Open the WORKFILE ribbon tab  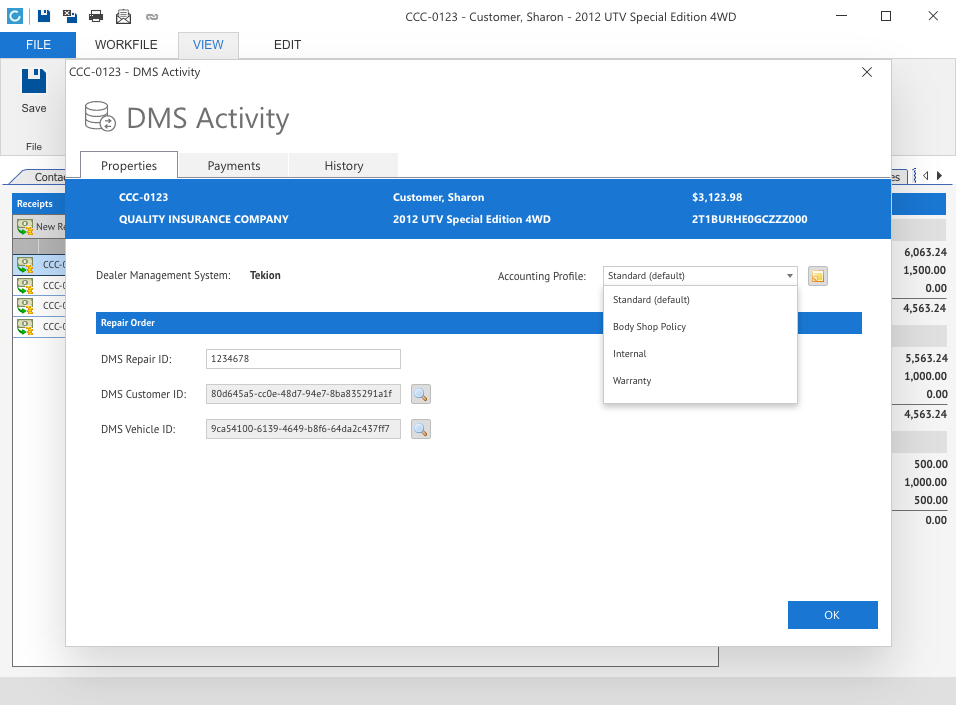click(x=126, y=45)
